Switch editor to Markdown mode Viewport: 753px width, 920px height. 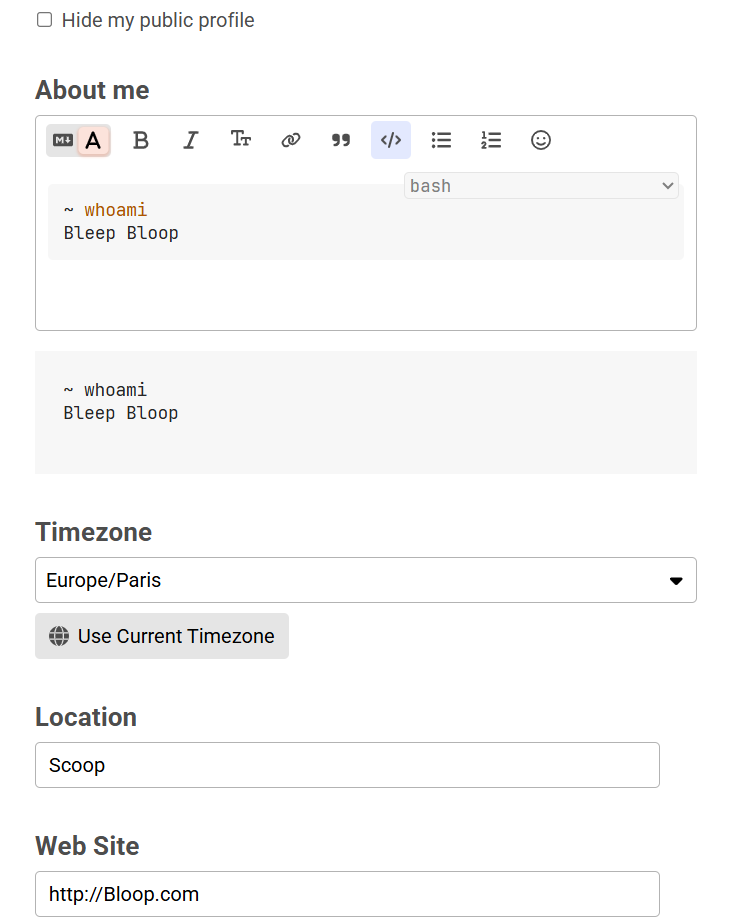pyautogui.click(x=63, y=141)
